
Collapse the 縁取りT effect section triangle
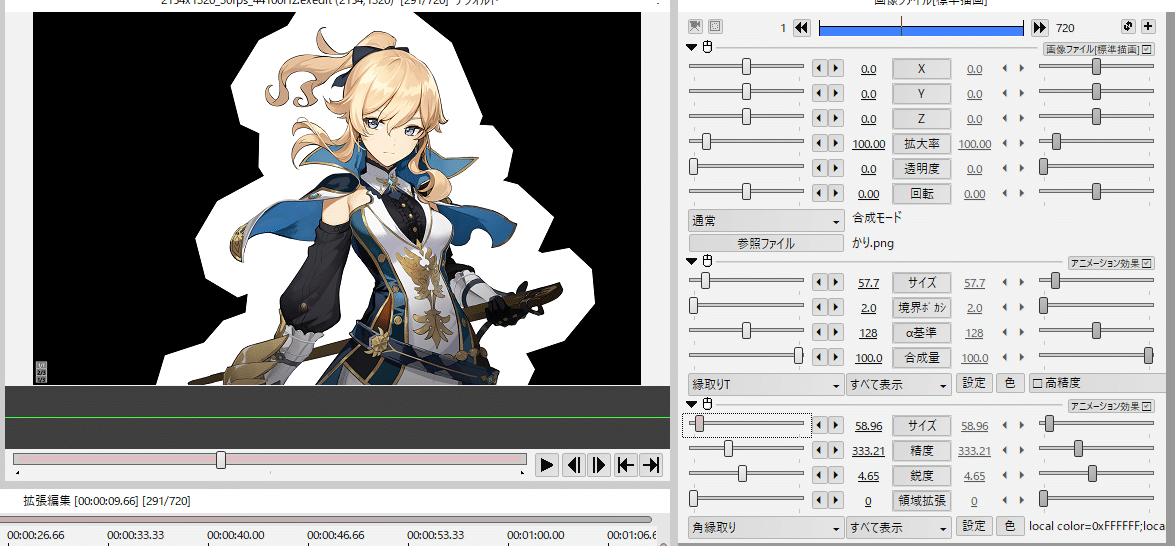tap(692, 261)
